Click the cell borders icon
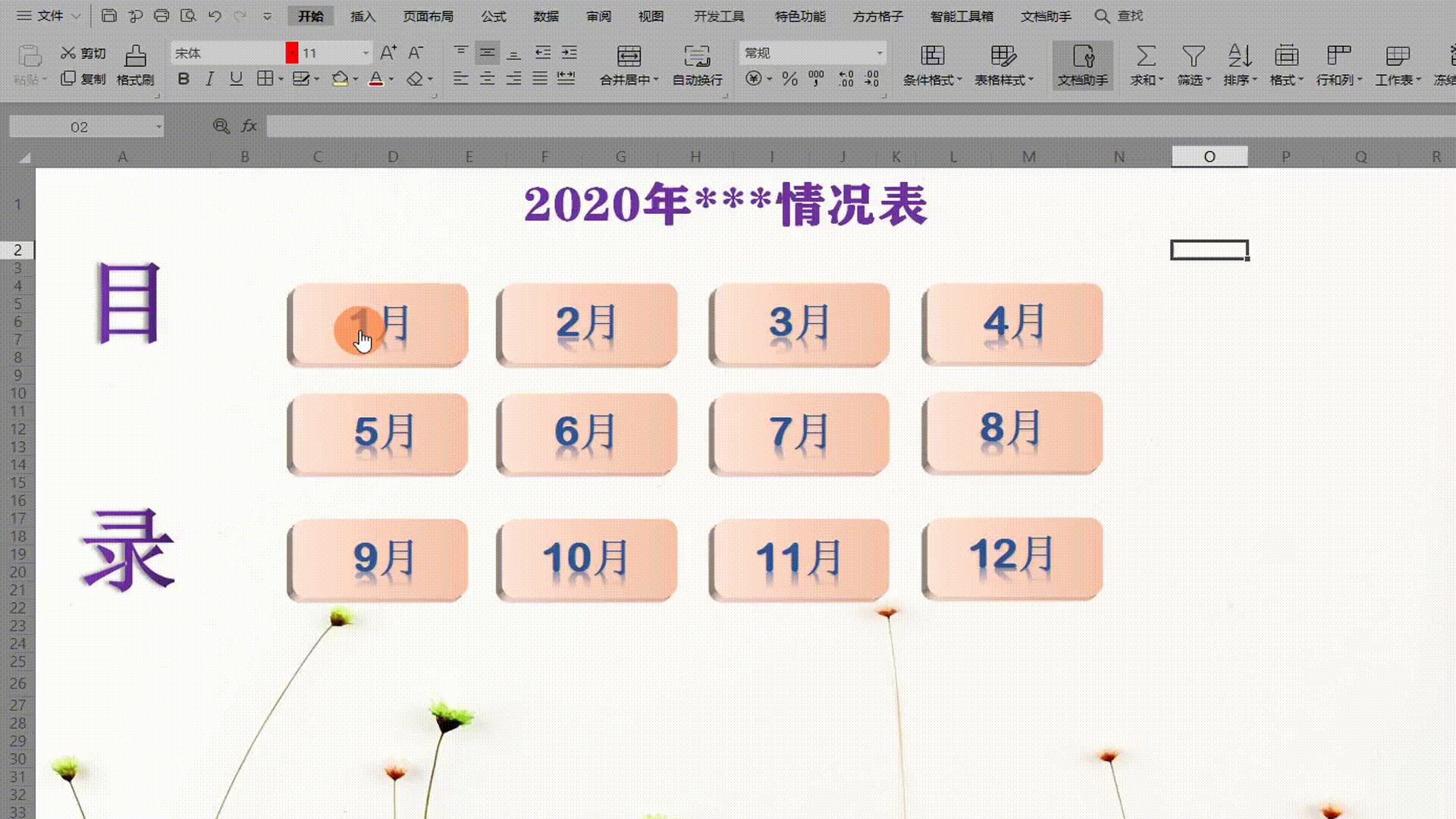1456x819 pixels. 265,79
